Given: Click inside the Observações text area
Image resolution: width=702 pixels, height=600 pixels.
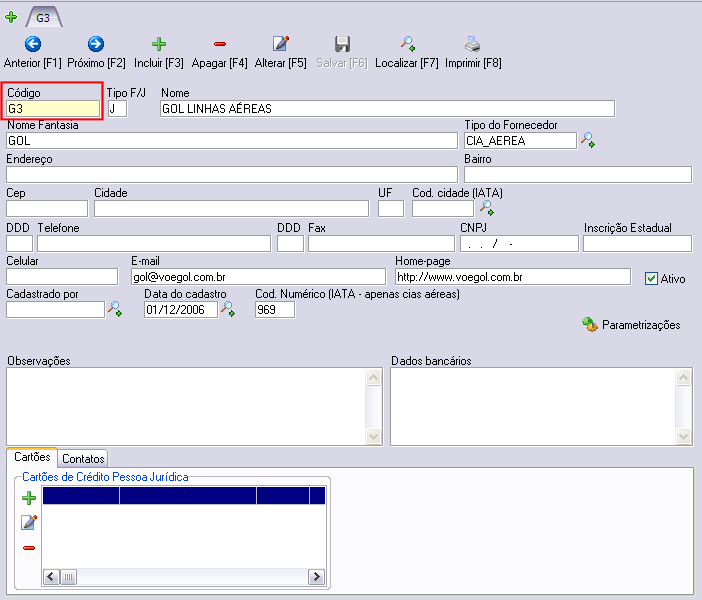Looking at the screenshot, I should [186, 407].
